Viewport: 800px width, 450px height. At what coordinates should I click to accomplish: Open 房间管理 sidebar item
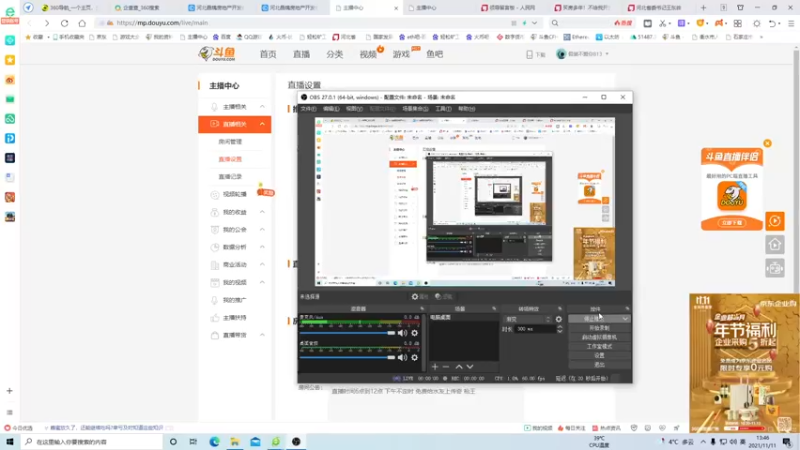pyautogui.click(x=230, y=142)
